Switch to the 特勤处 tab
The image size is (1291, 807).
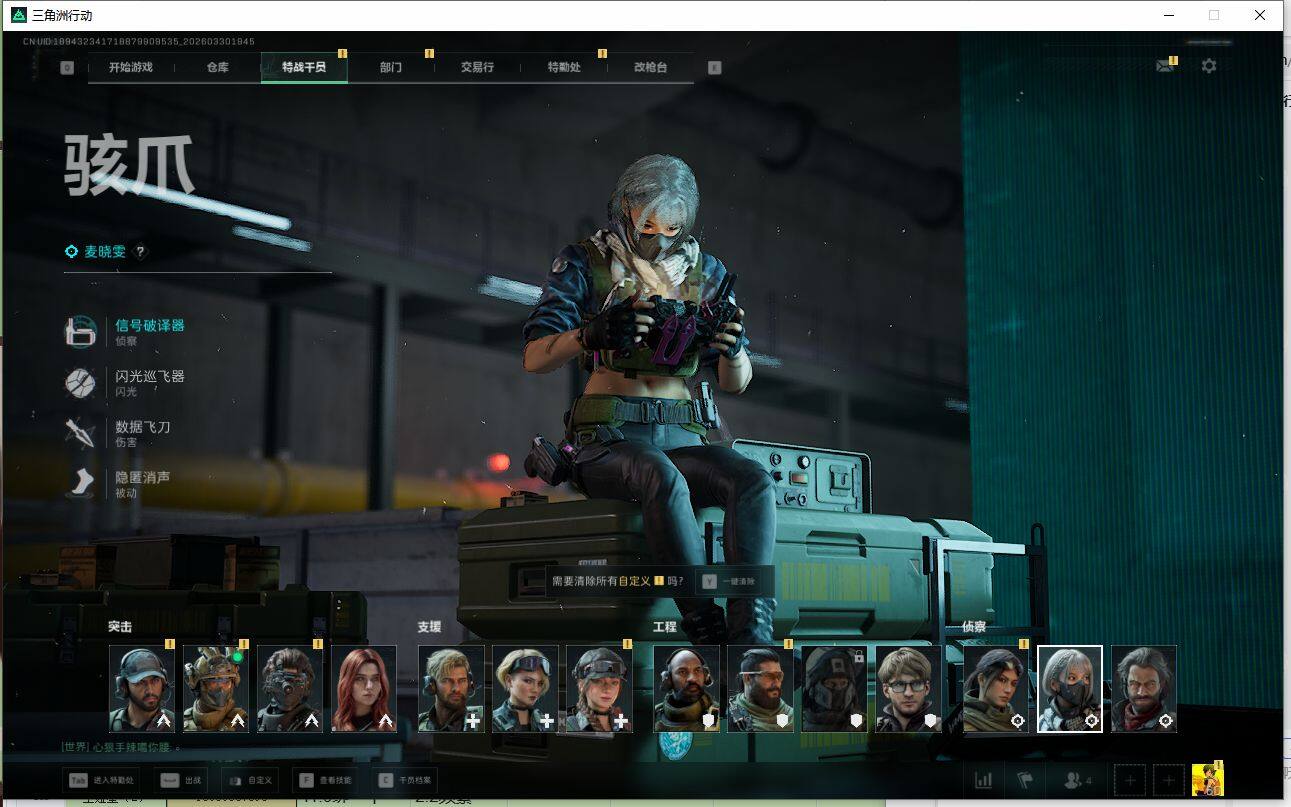pos(564,68)
